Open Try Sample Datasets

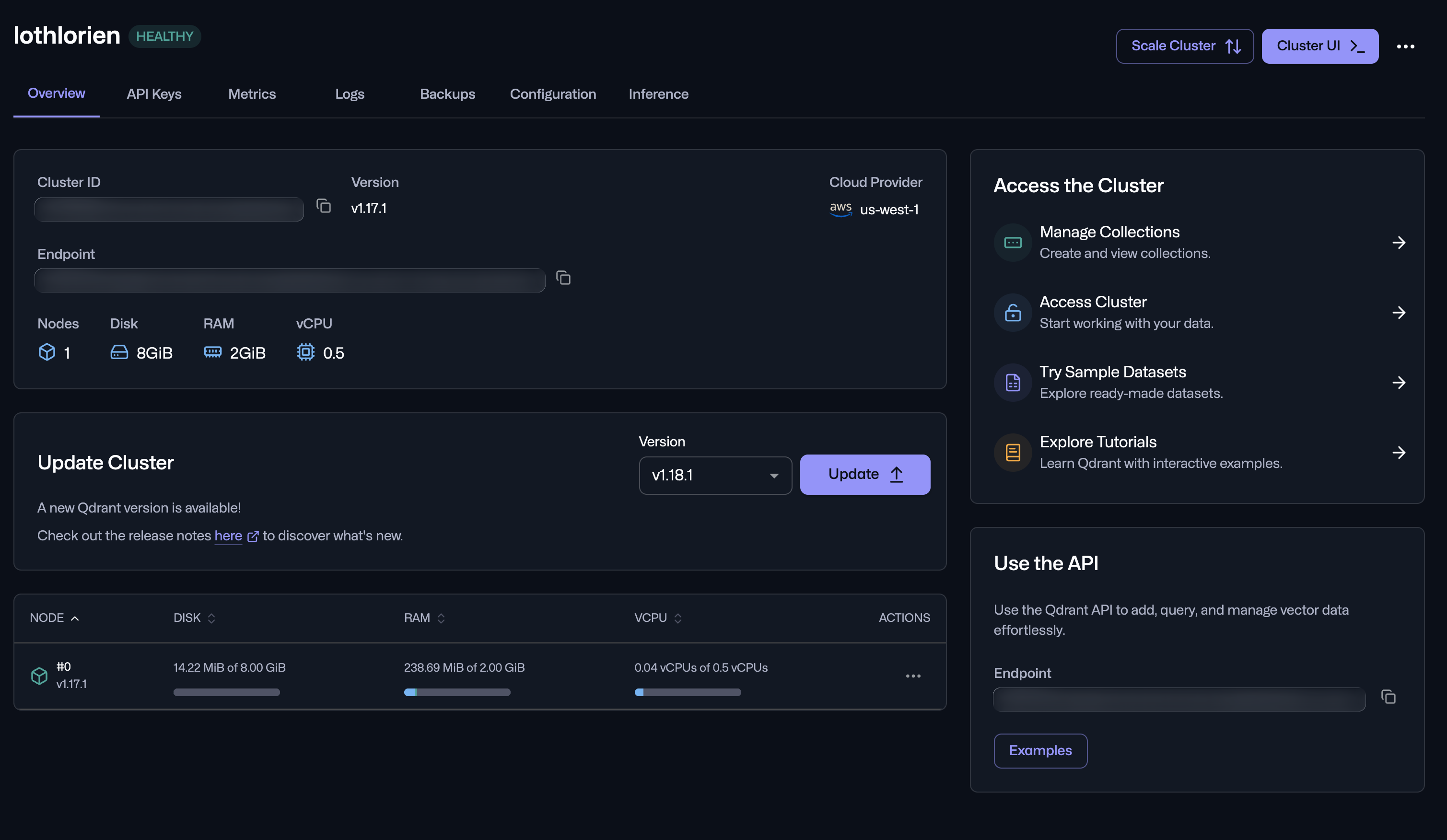tap(1200, 383)
